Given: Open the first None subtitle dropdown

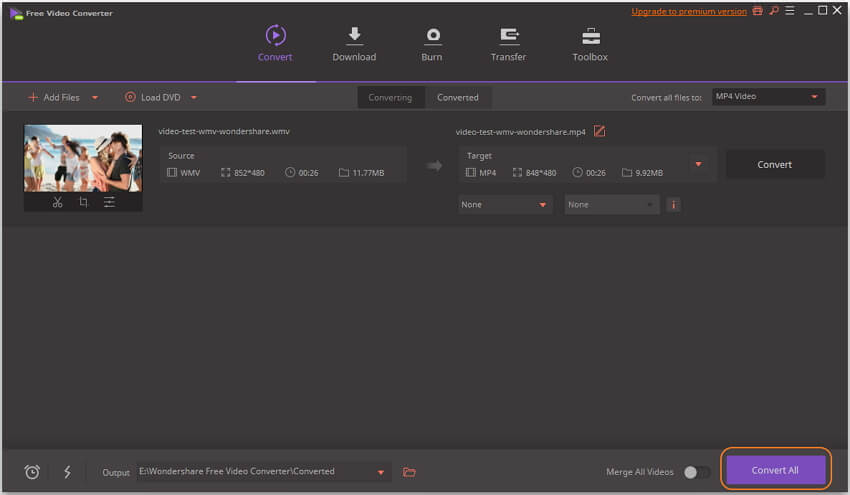Looking at the screenshot, I should (x=505, y=204).
